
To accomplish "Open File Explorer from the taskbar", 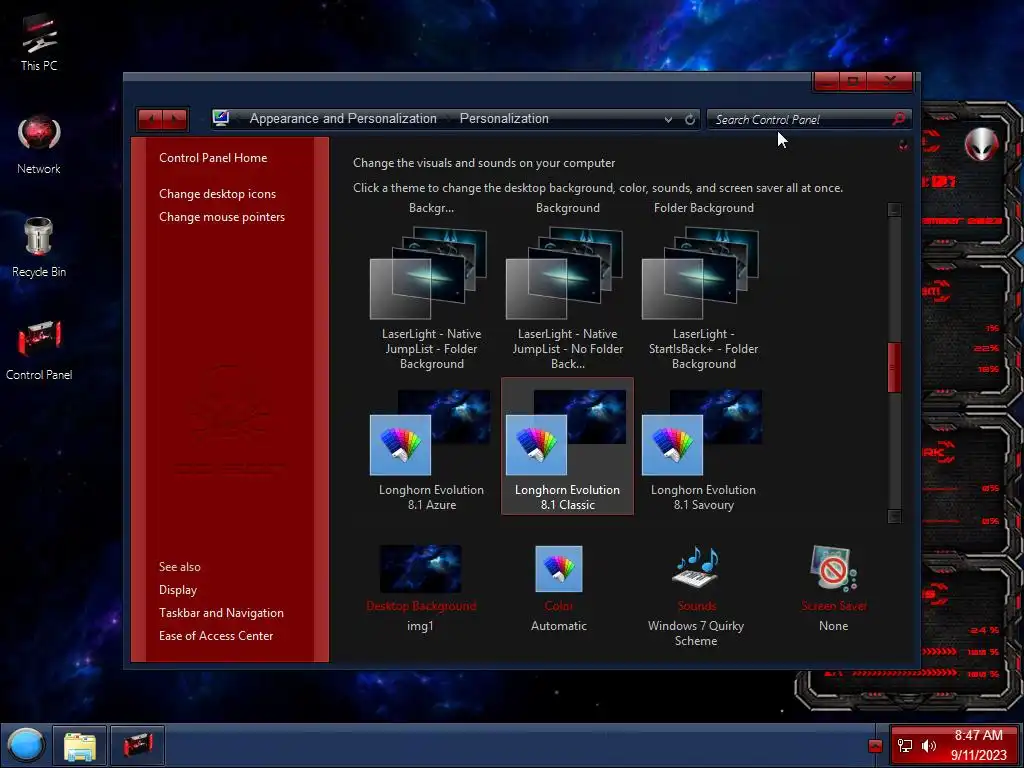I will [x=80, y=745].
